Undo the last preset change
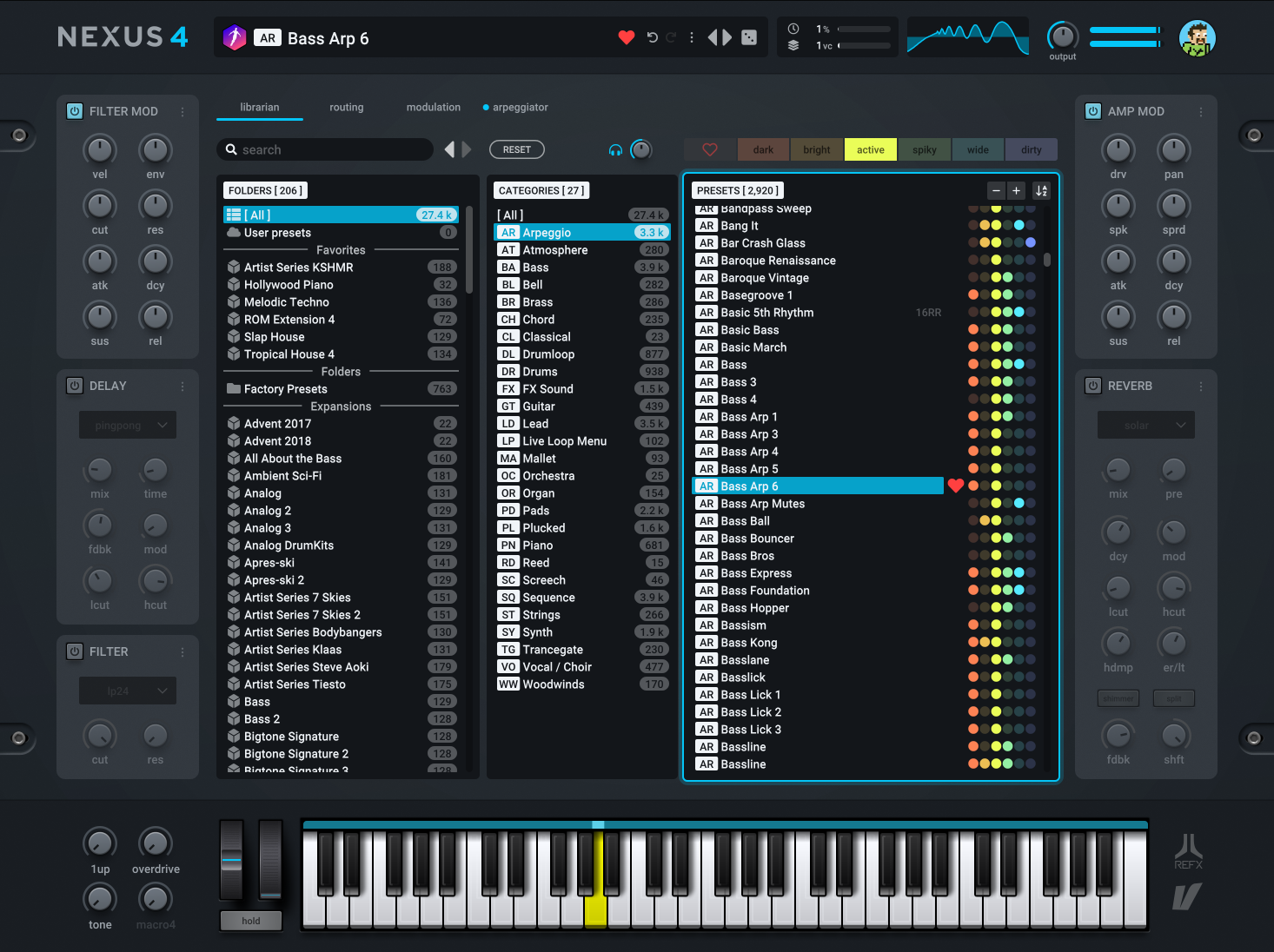The image size is (1274, 952). click(x=651, y=37)
